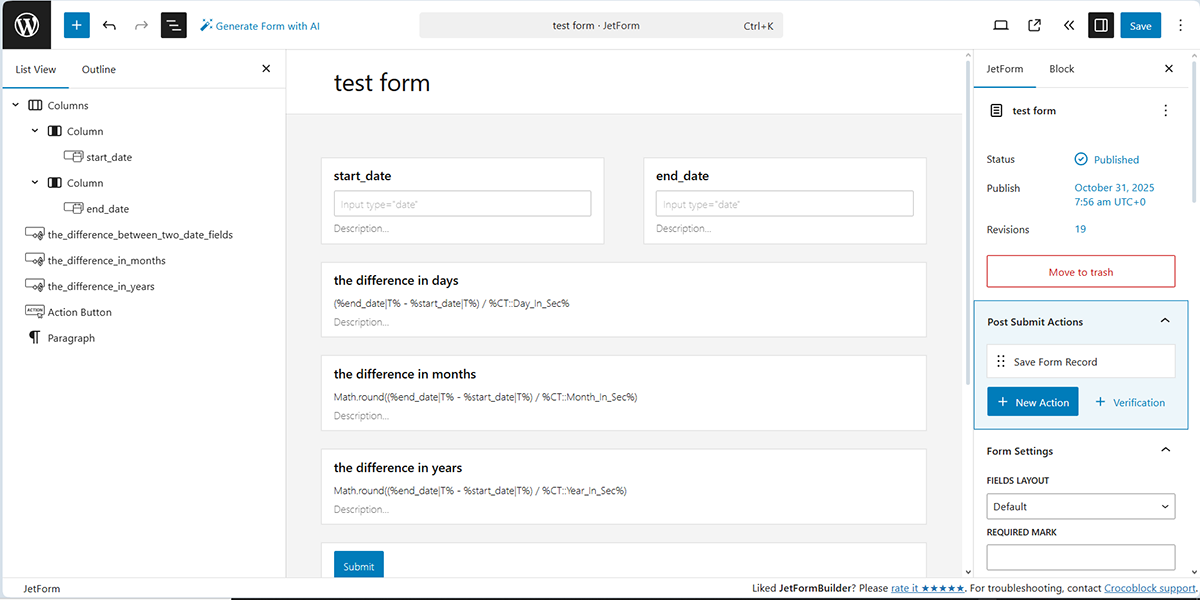Open the top-bar Options three-dot menu
This screenshot has width=1200, height=600.
(1181, 26)
